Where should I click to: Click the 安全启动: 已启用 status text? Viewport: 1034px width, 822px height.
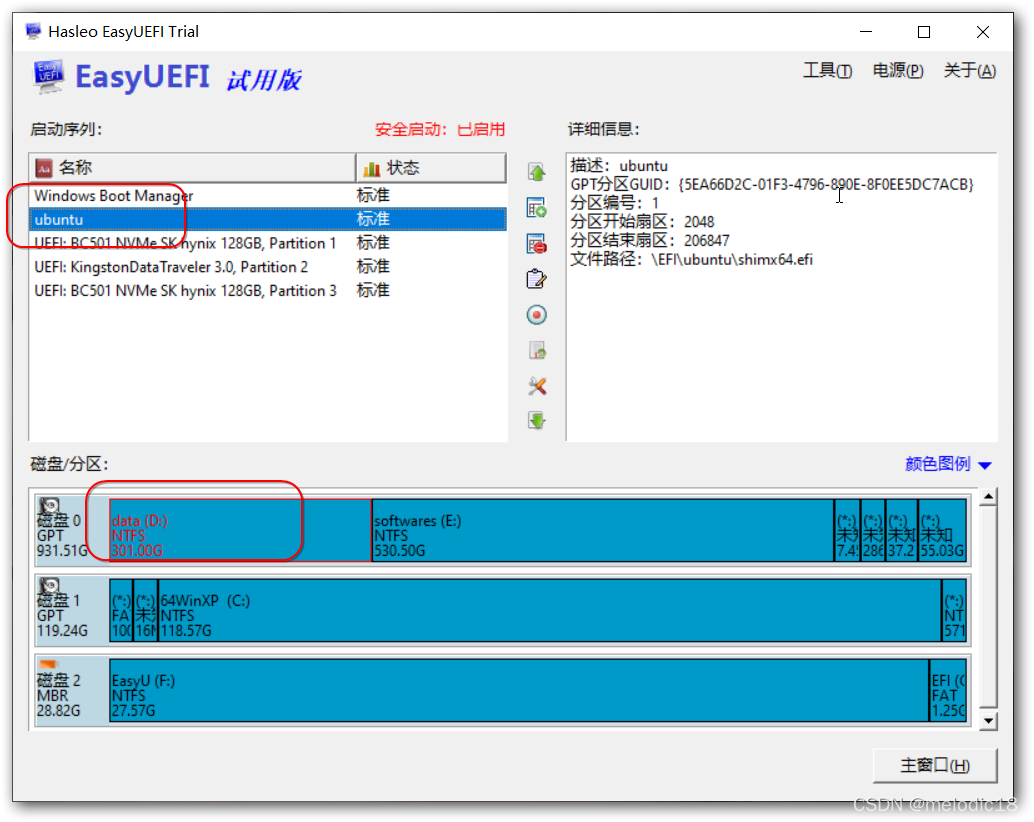click(x=440, y=129)
